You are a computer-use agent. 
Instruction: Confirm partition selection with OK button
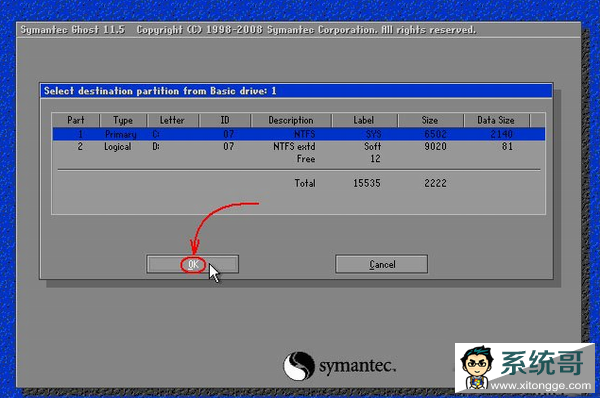(192, 264)
